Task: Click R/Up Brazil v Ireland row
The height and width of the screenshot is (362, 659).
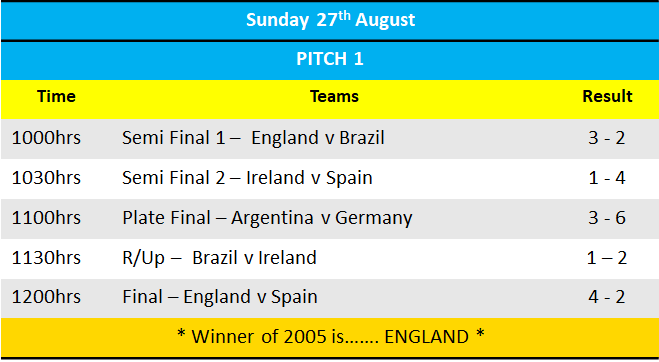Action: [330, 259]
